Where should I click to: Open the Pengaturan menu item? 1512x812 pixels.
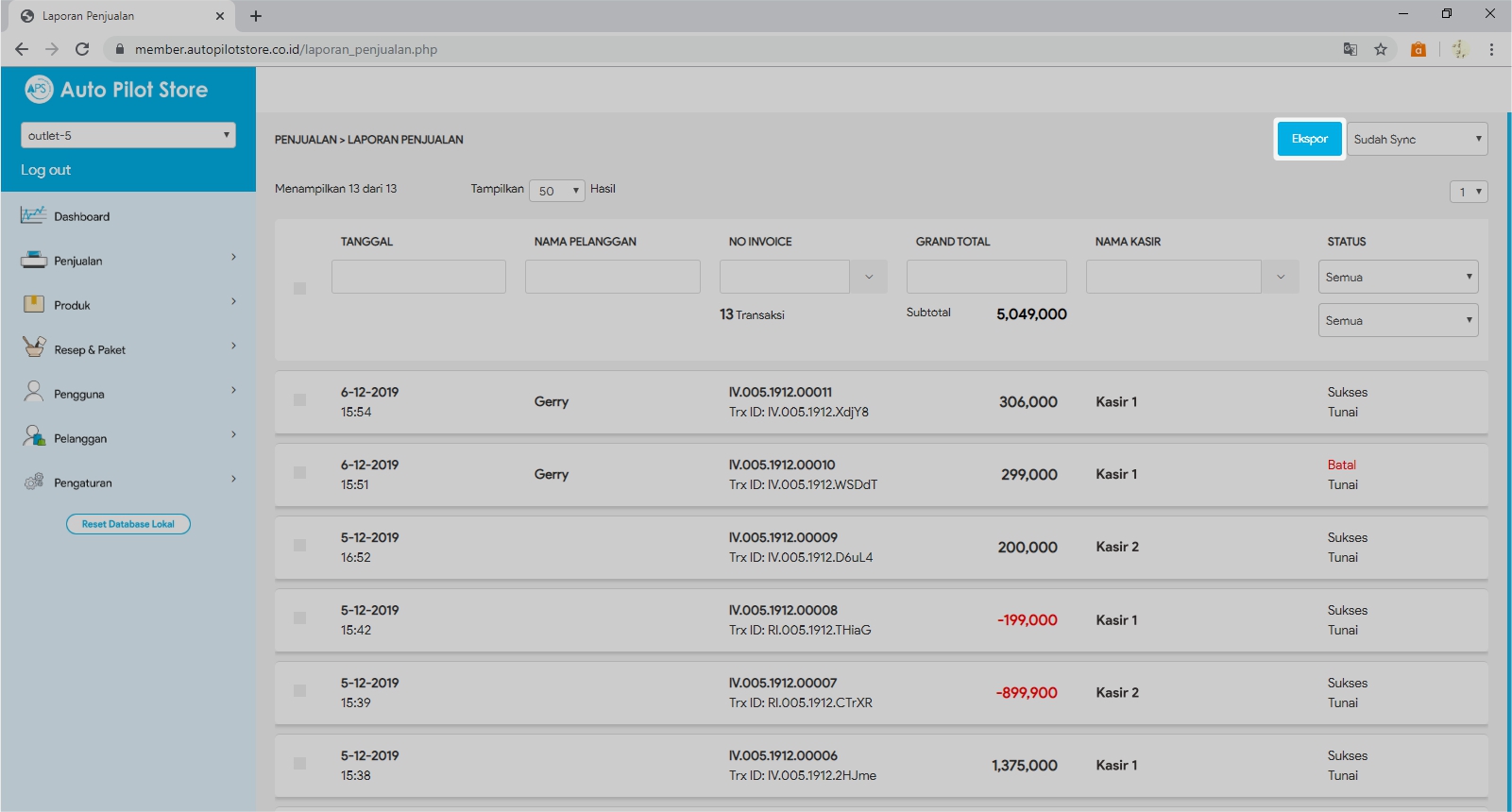tap(83, 482)
